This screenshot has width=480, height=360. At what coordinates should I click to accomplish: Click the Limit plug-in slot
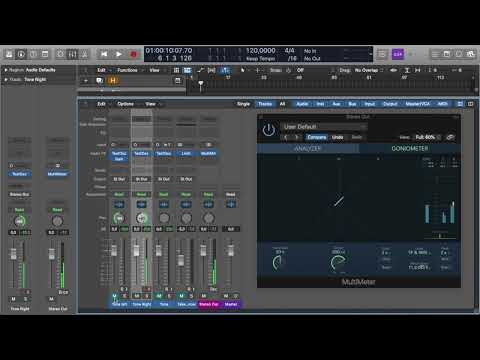pyautogui.click(x=186, y=154)
